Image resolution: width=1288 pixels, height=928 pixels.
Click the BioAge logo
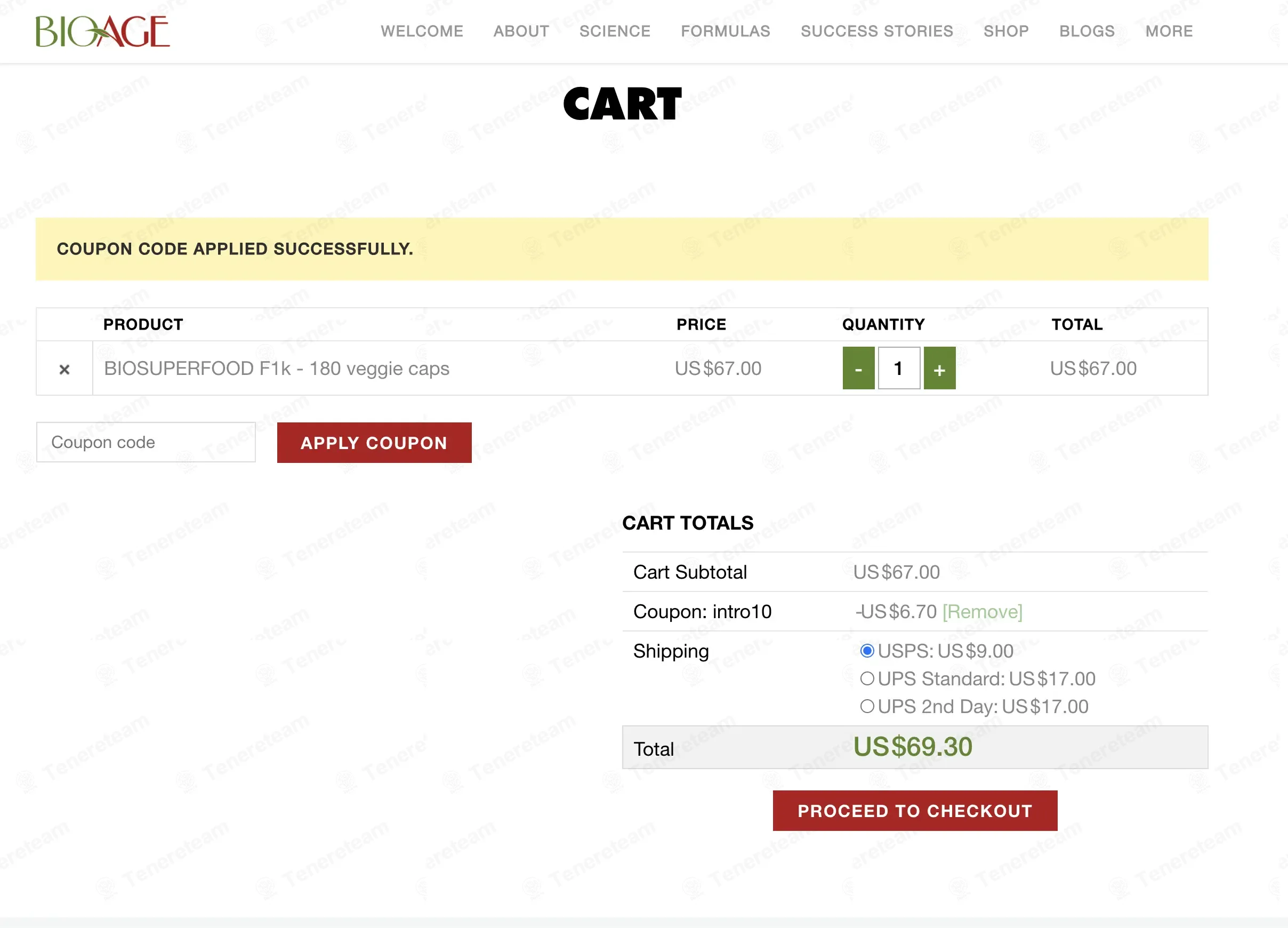tap(102, 31)
